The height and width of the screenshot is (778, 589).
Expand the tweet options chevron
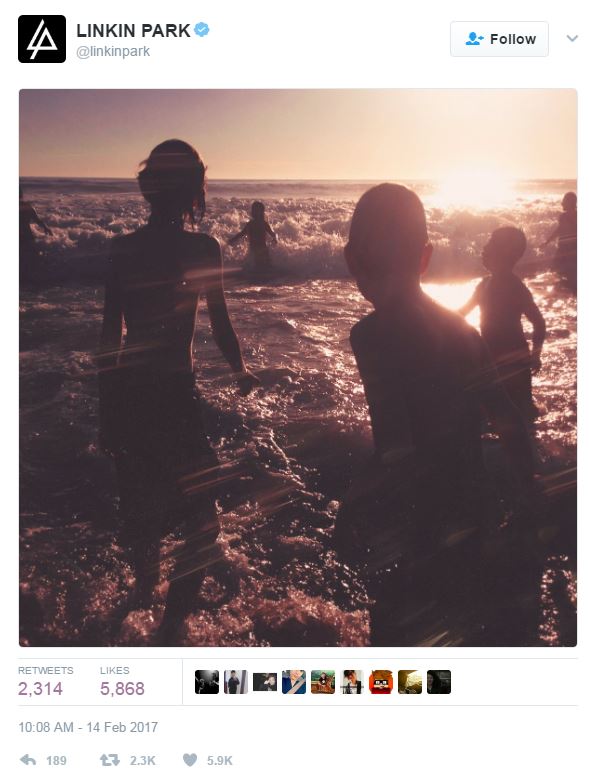[572, 38]
